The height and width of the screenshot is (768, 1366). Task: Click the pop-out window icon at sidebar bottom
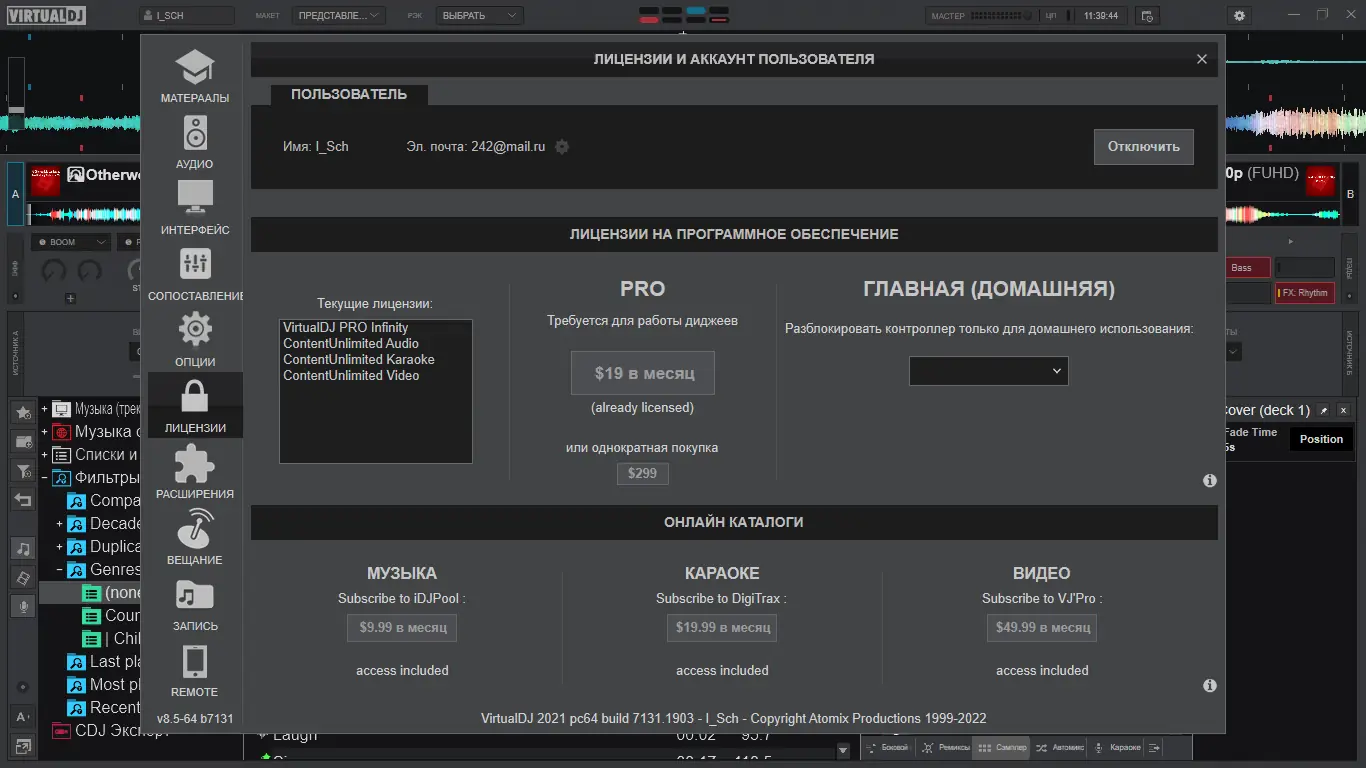23,746
